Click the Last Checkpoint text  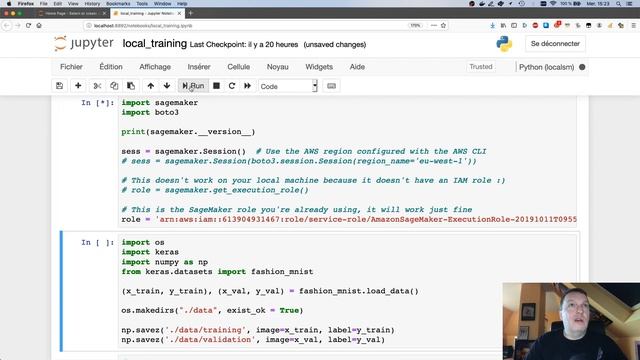[x=244, y=44]
